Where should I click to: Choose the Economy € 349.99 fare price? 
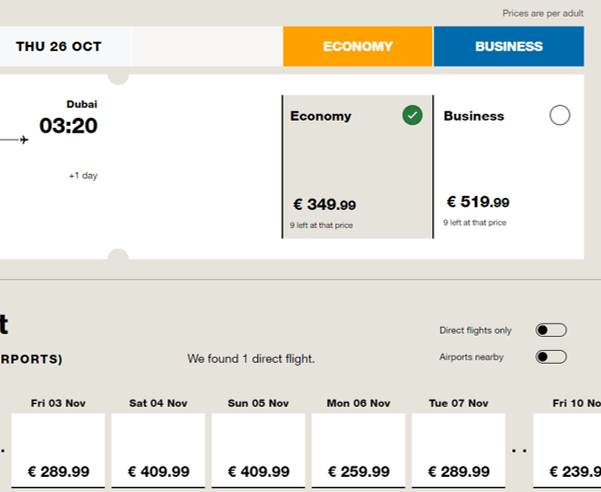pos(324,205)
